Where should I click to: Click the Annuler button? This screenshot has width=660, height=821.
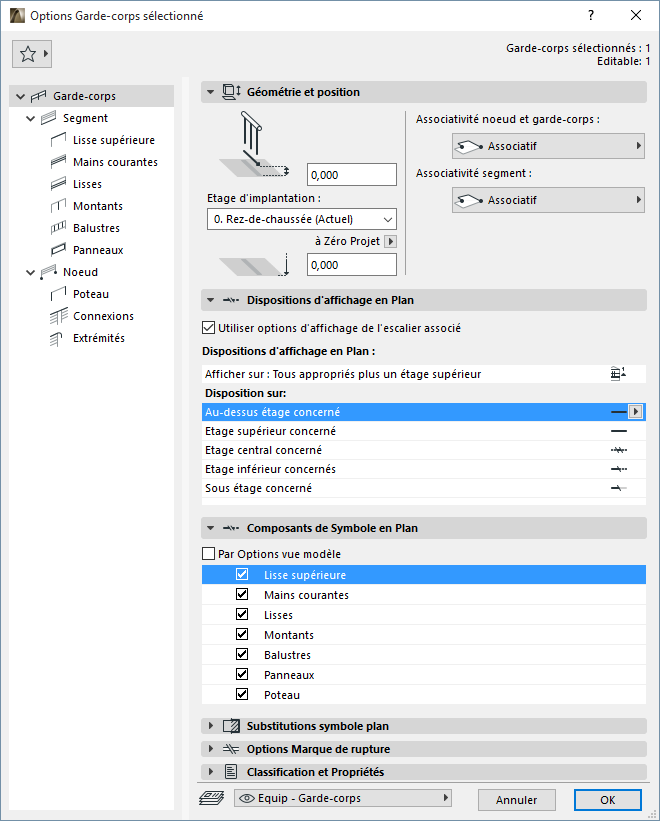[516, 800]
